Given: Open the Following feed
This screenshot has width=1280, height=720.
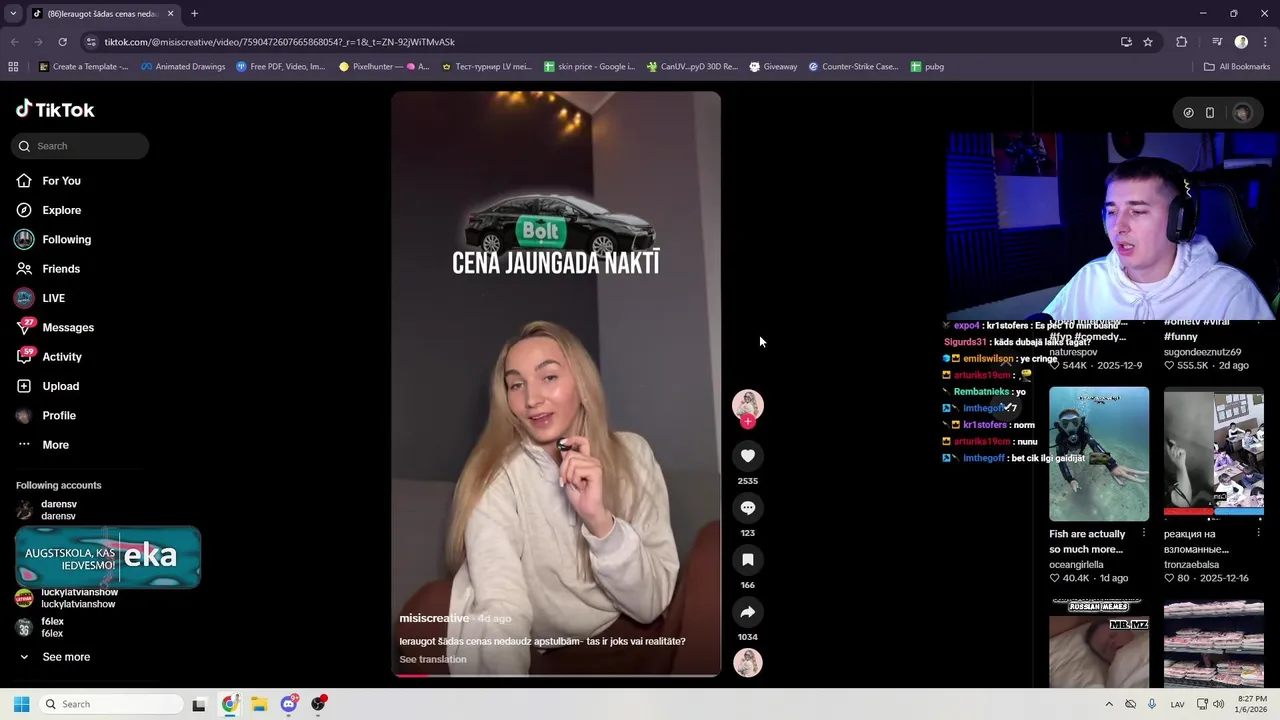Looking at the screenshot, I should coord(53,240).
